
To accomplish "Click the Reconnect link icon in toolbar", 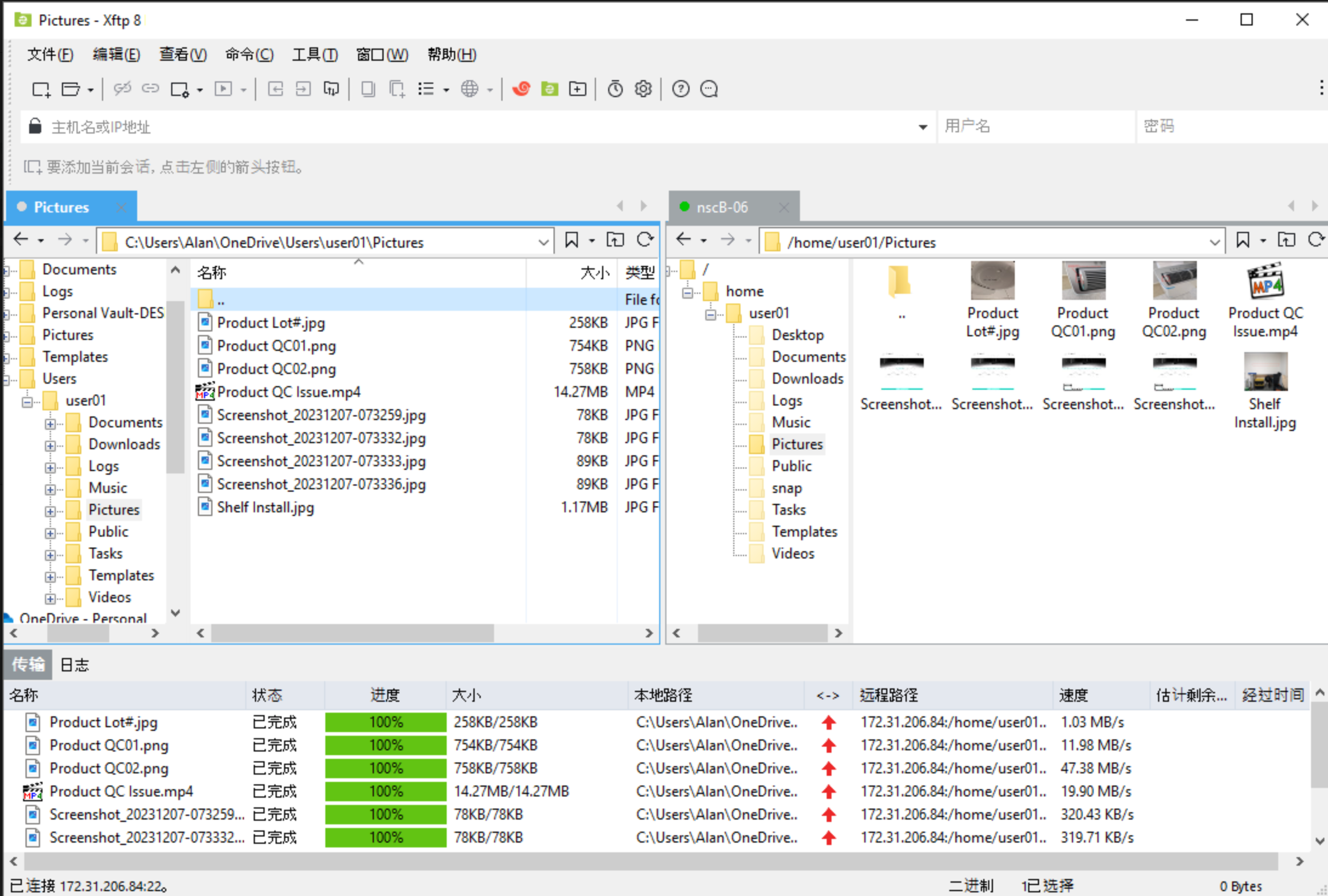I will point(150,89).
